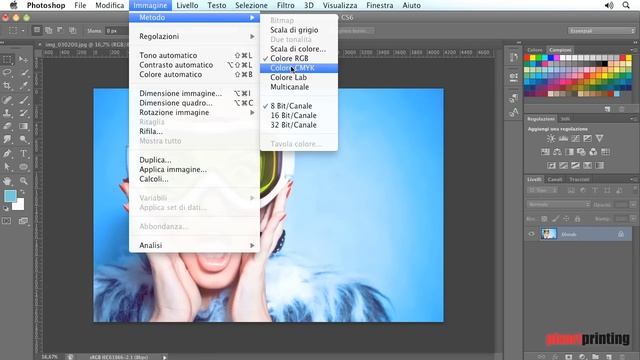The width and height of the screenshot is (640, 360).
Task: Switch to the Canali tab
Action: click(x=555, y=180)
